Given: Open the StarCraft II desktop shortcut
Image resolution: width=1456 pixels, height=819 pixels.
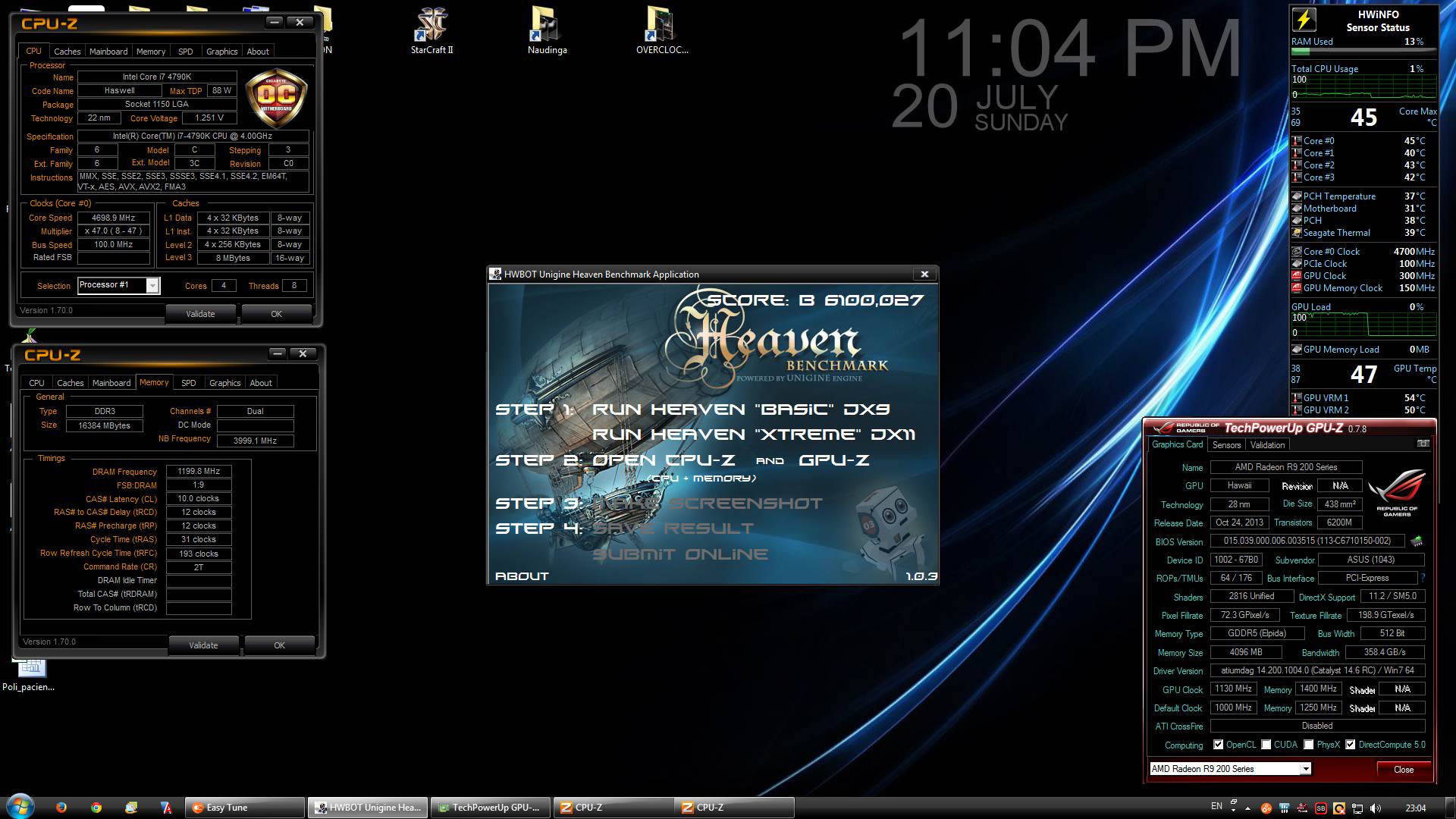Looking at the screenshot, I should 431,30.
